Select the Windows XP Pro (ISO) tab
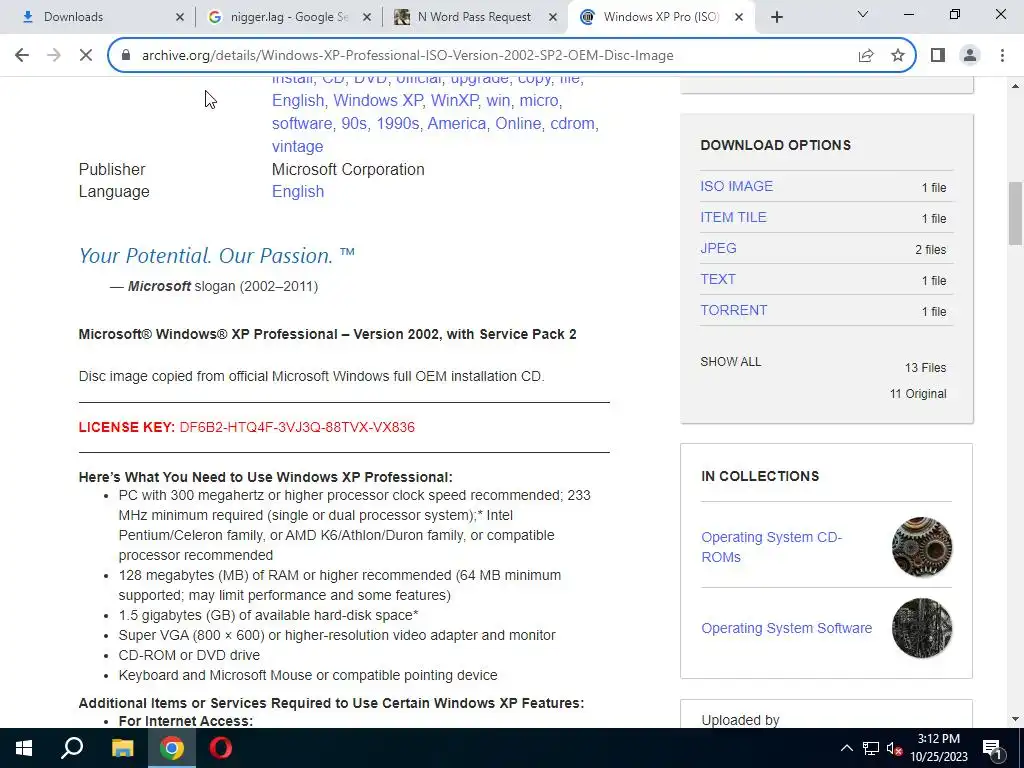The height and width of the screenshot is (768, 1024). pyautogui.click(x=661, y=18)
